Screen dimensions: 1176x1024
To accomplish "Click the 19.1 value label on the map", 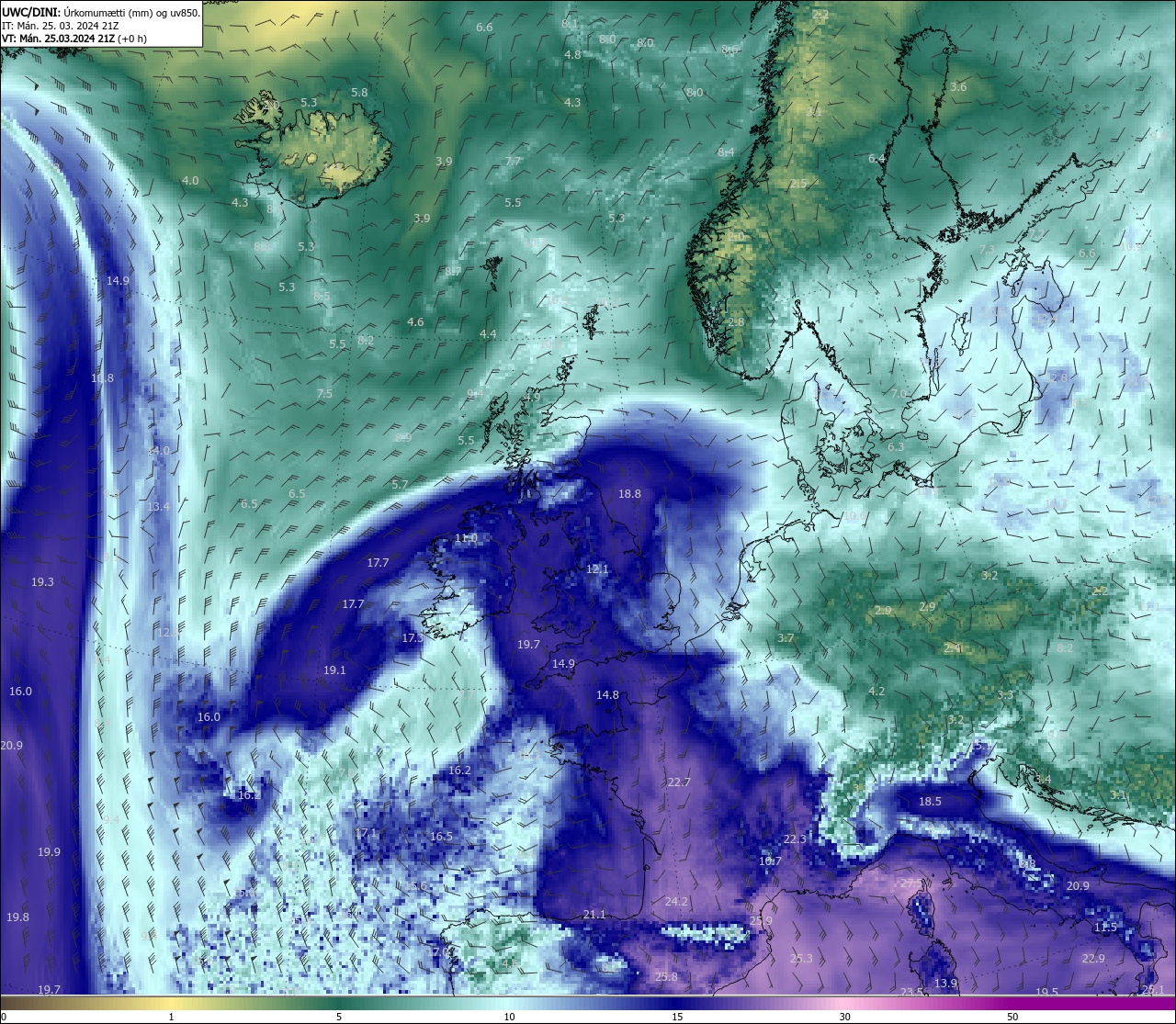I will click(334, 670).
